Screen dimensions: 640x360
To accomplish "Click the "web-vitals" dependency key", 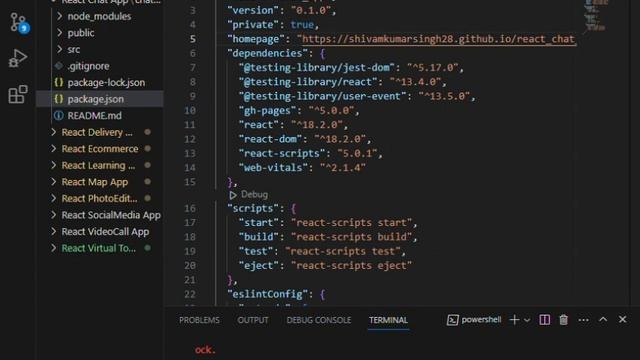I will point(273,168).
